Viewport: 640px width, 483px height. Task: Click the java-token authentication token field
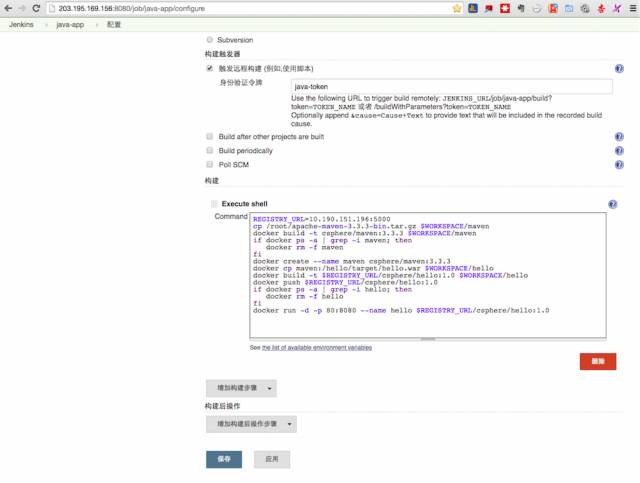pos(450,87)
